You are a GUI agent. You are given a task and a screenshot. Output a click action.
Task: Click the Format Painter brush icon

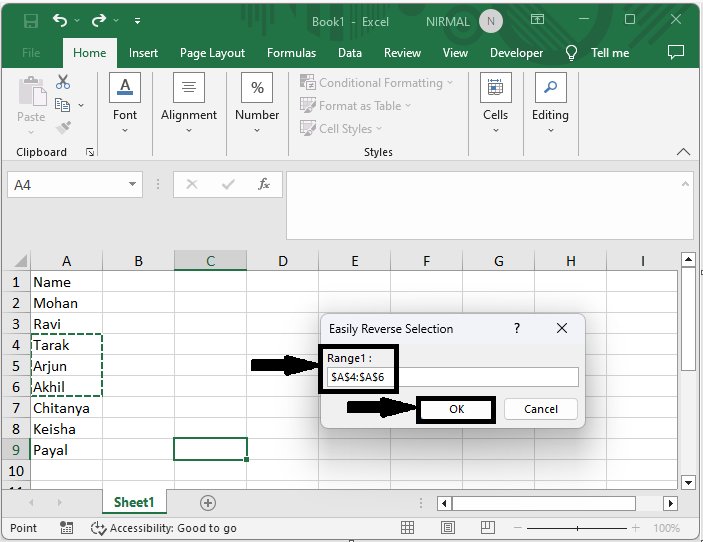63,127
